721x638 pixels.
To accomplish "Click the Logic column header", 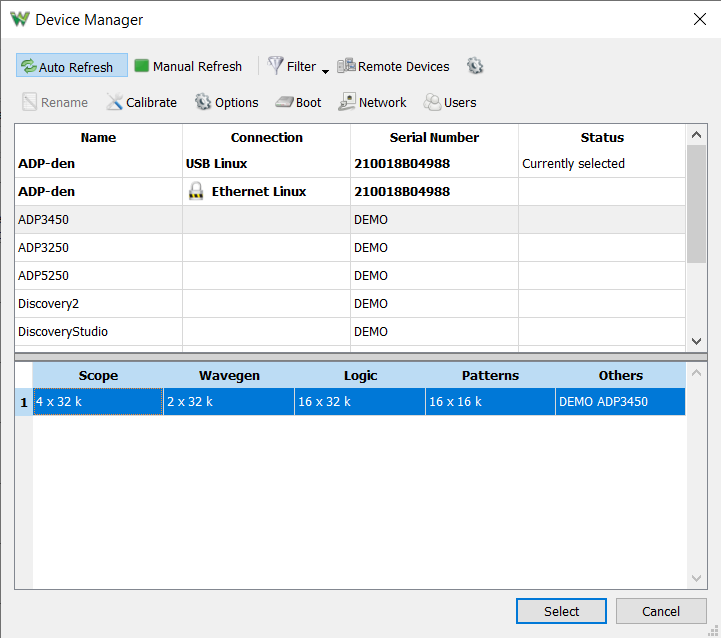I will 360,375.
